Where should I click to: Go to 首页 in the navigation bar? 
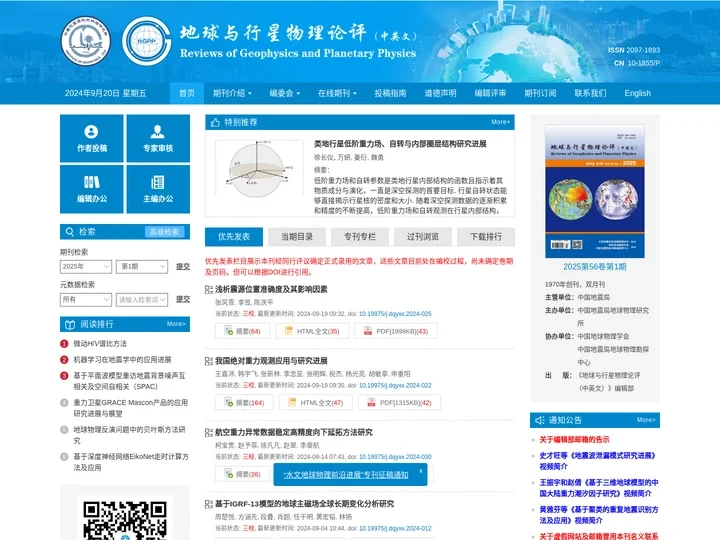pyautogui.click(x=187, y=93)
